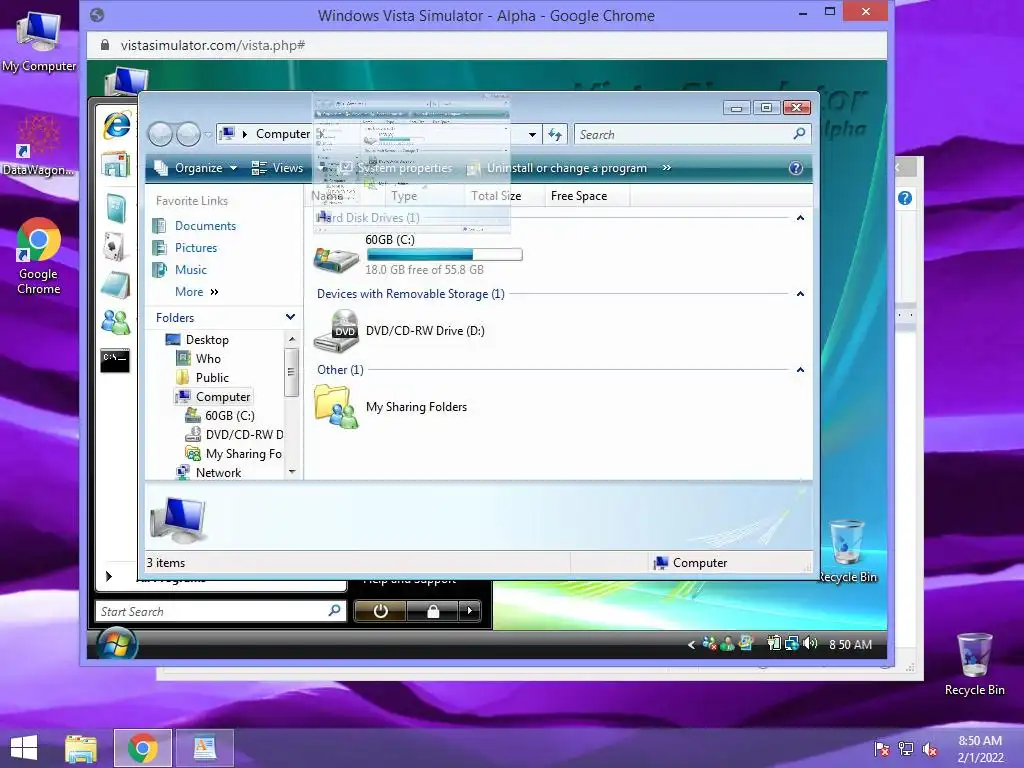This screenshot has width=1024, height=768.
Task: Expand the shutdown options arrow
Action: pos(470,611)
